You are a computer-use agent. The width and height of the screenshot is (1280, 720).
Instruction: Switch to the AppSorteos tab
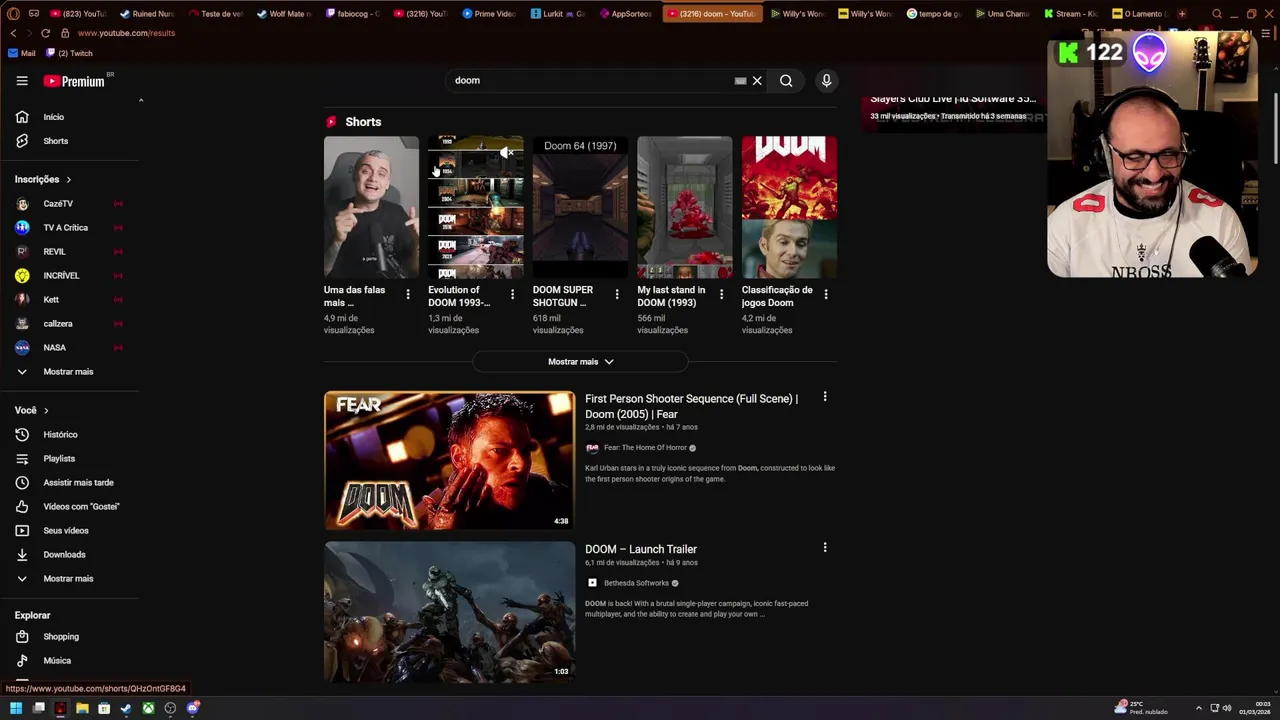click(625, 14)
